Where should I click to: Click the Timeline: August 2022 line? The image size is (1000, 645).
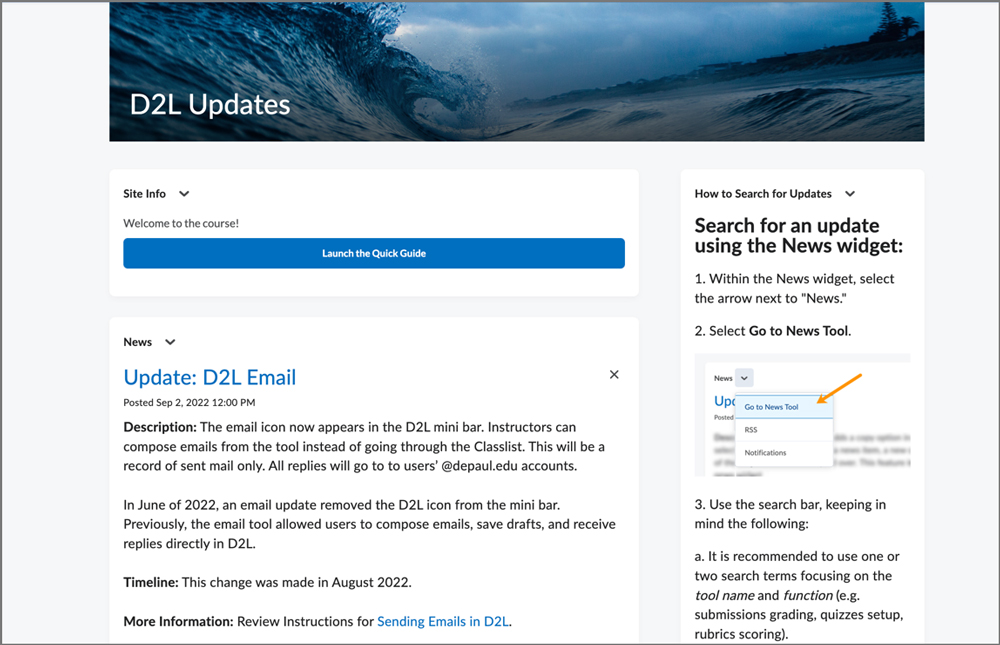(x=268, y=582)
